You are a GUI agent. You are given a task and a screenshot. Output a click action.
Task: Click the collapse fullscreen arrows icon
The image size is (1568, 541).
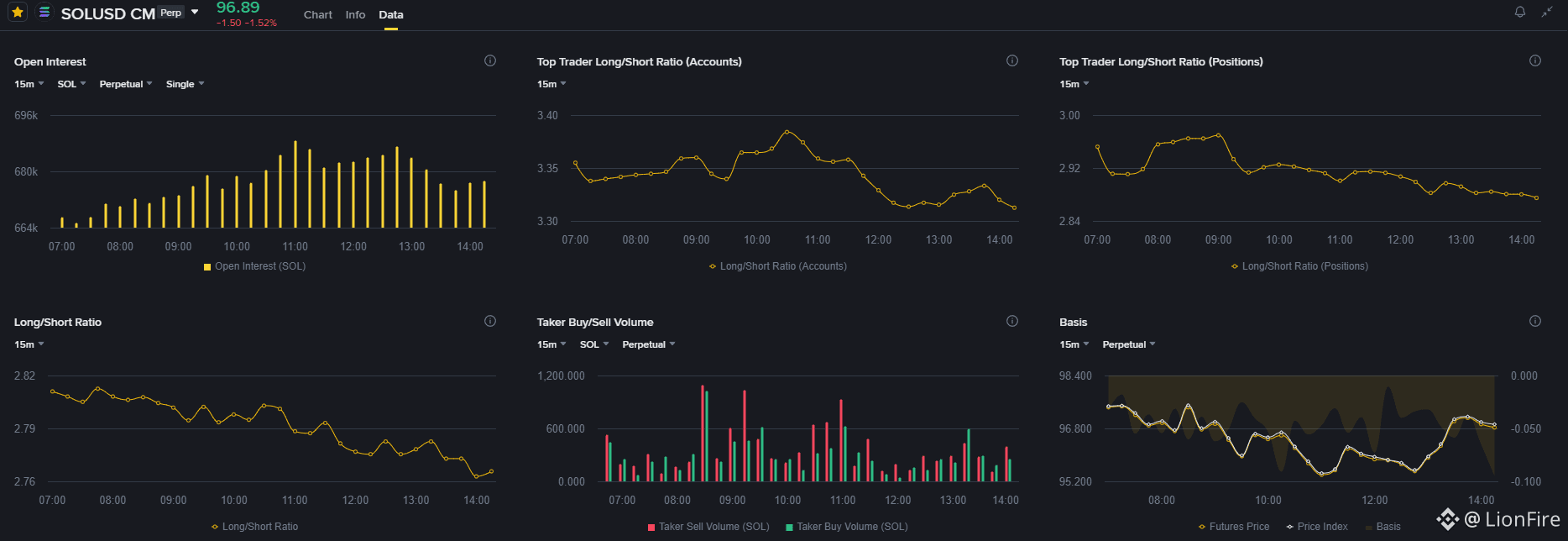1547,12
